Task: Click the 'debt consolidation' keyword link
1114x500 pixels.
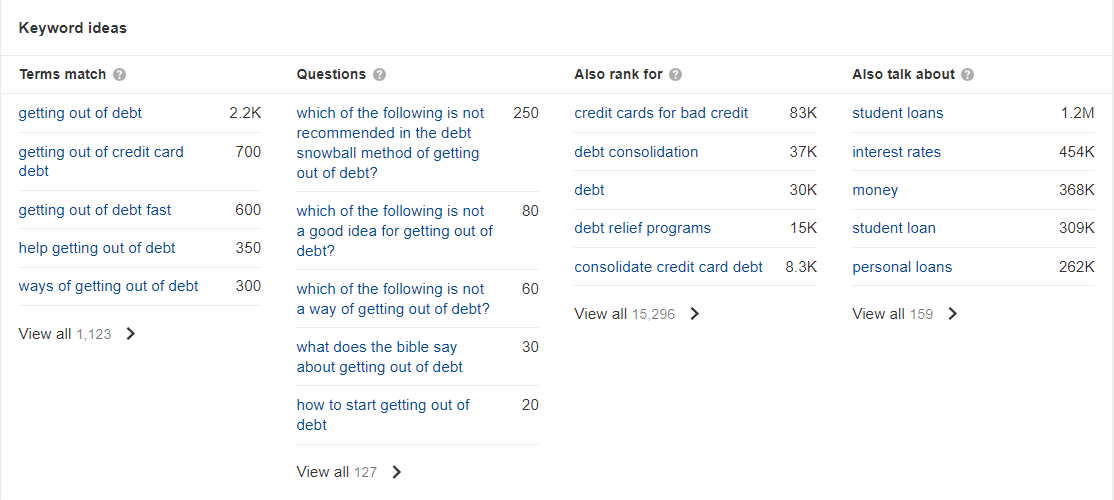Action: (636, 152)
